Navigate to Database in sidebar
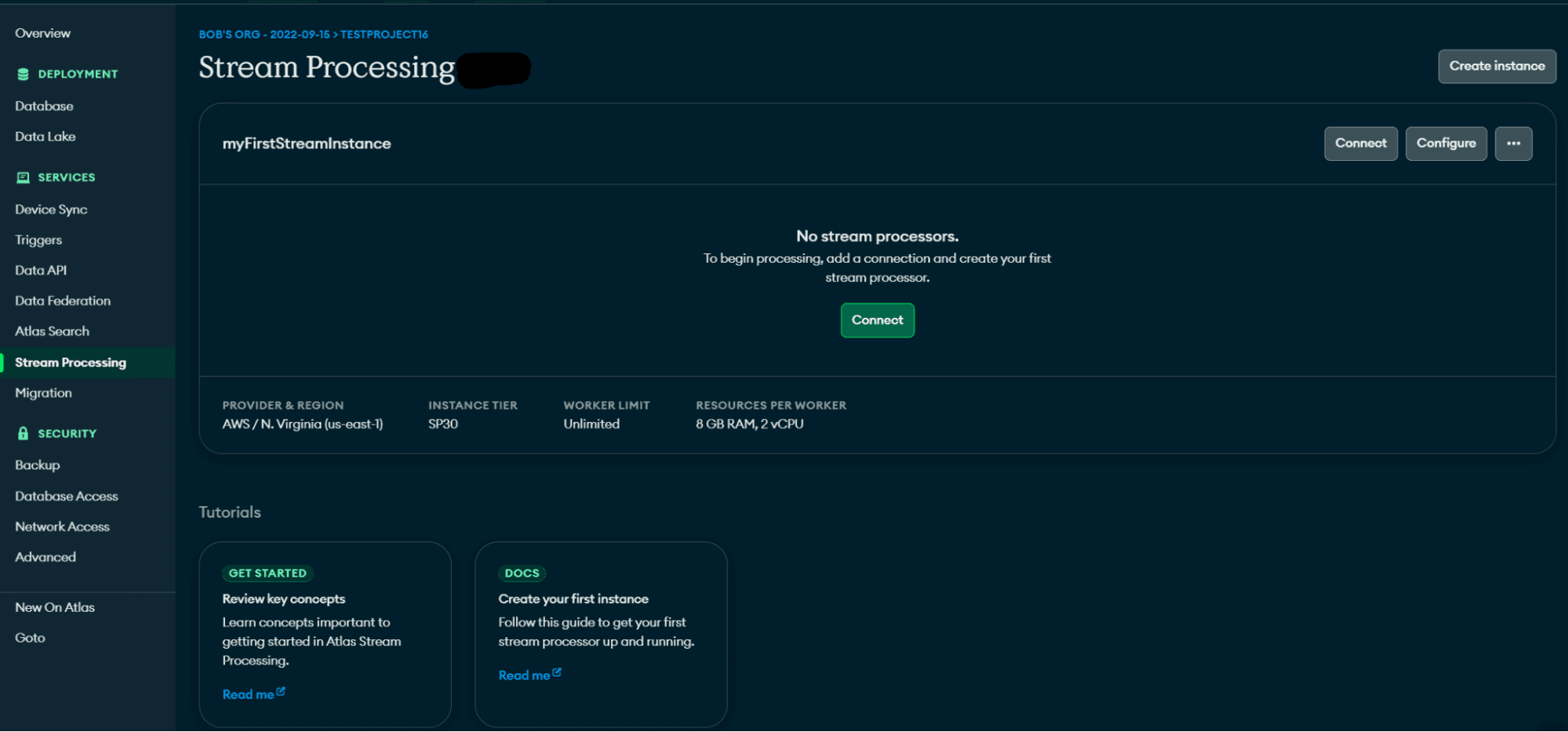 (x=44, y=106)
